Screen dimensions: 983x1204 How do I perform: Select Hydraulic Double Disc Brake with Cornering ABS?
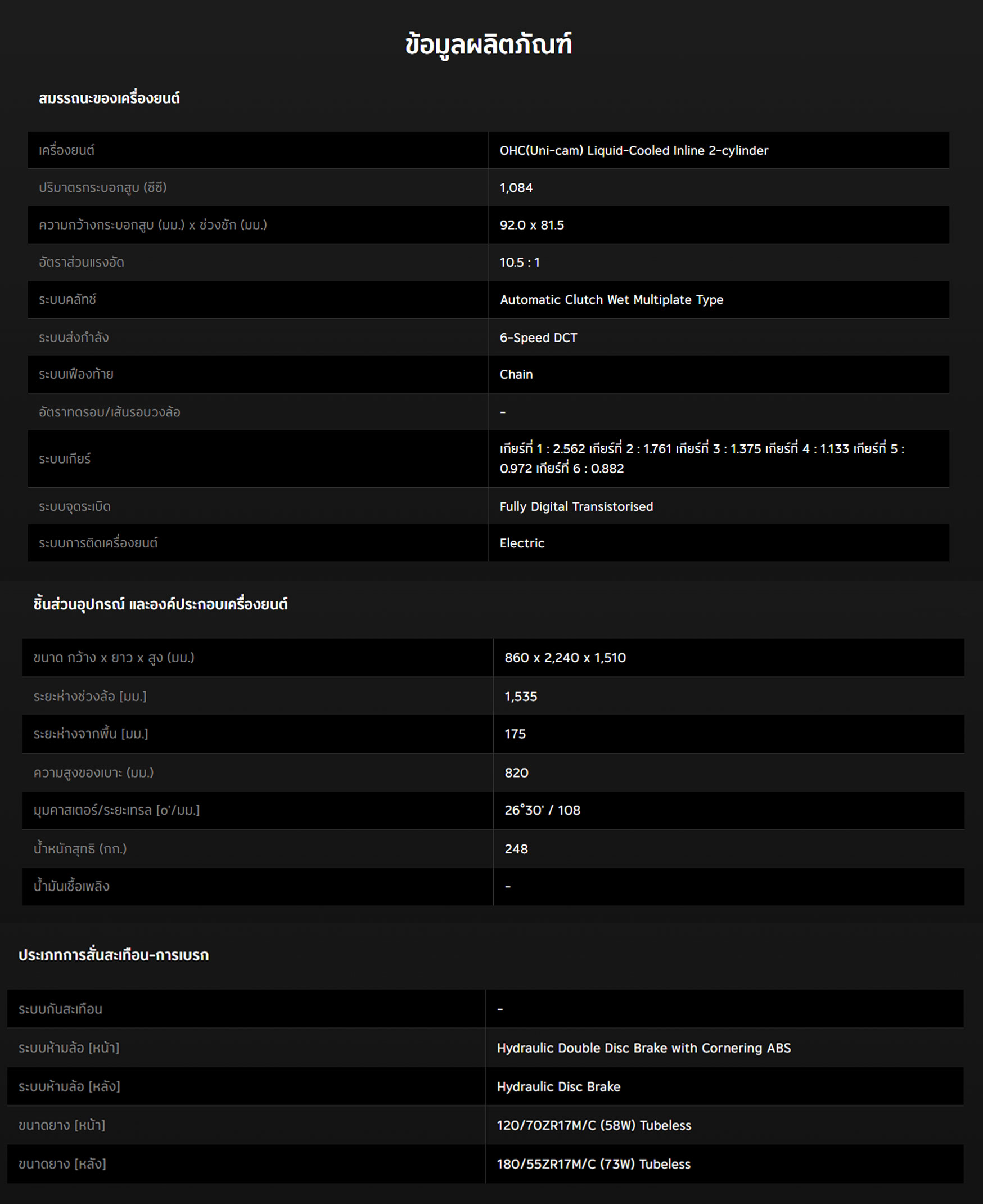643,1048
